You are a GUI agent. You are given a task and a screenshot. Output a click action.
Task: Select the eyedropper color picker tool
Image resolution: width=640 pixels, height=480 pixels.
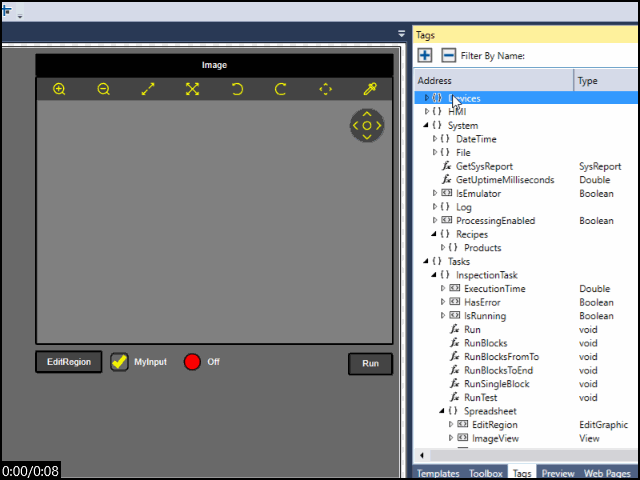(x=369, y=89)
